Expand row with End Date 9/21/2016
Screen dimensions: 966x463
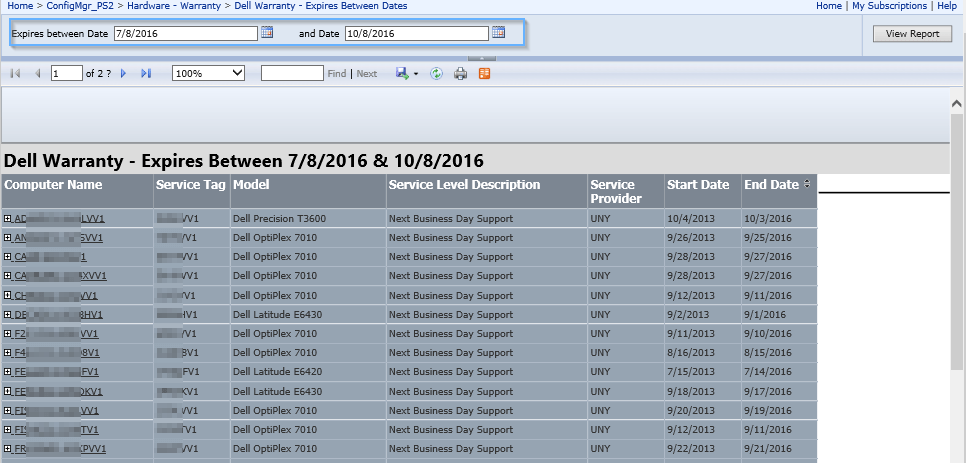7,449
